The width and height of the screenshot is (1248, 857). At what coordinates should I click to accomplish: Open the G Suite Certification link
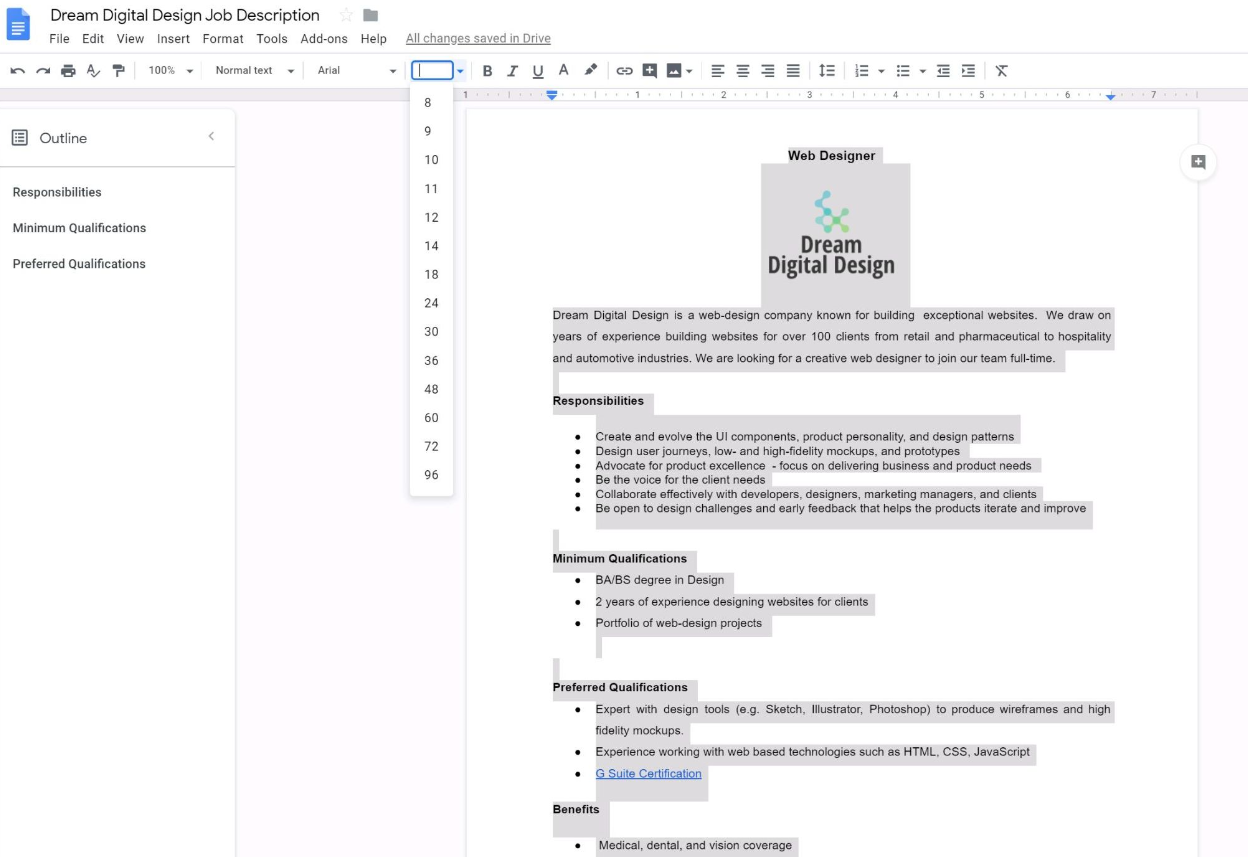coord(648,773)
